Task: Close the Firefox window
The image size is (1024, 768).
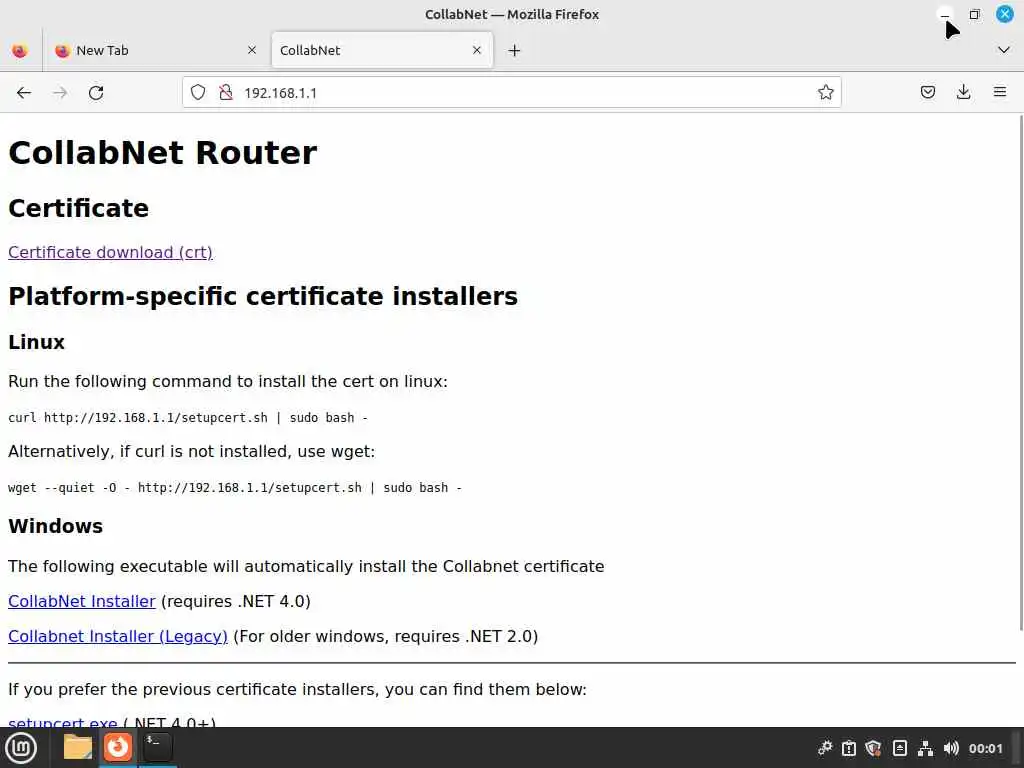Action: [x=1004, y=14]
